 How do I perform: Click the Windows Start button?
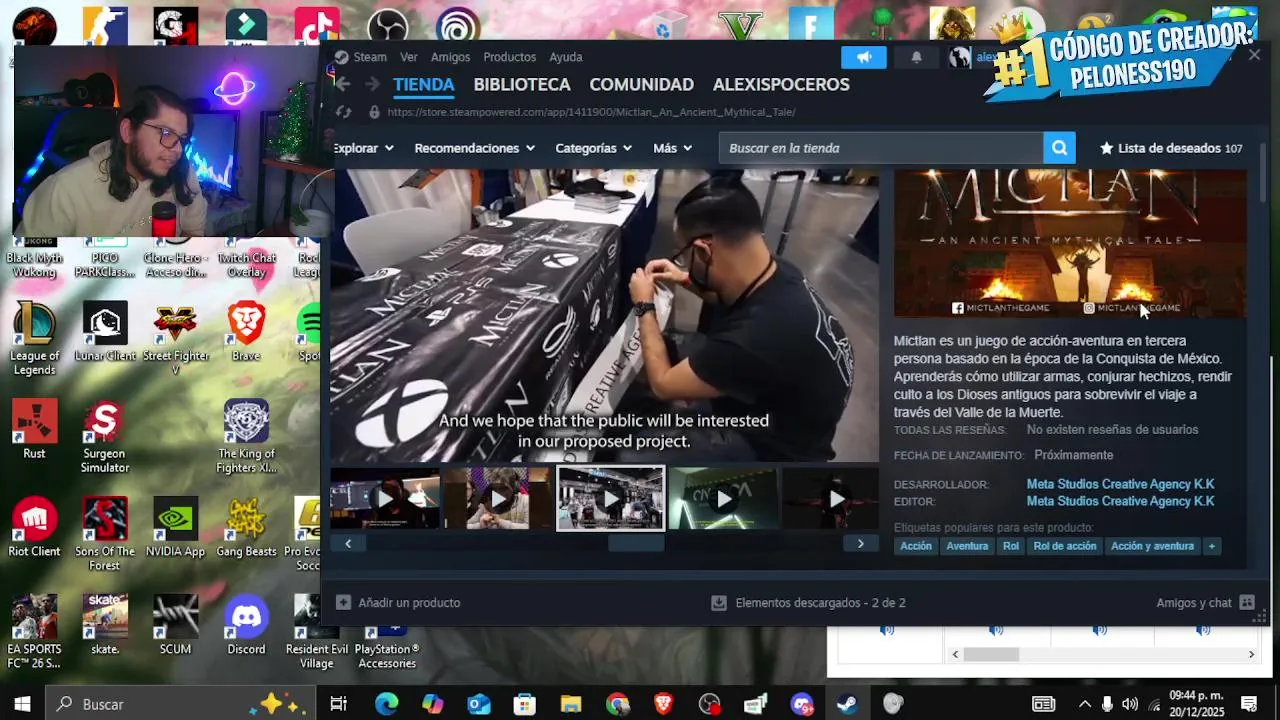click(x=22, y=704)
